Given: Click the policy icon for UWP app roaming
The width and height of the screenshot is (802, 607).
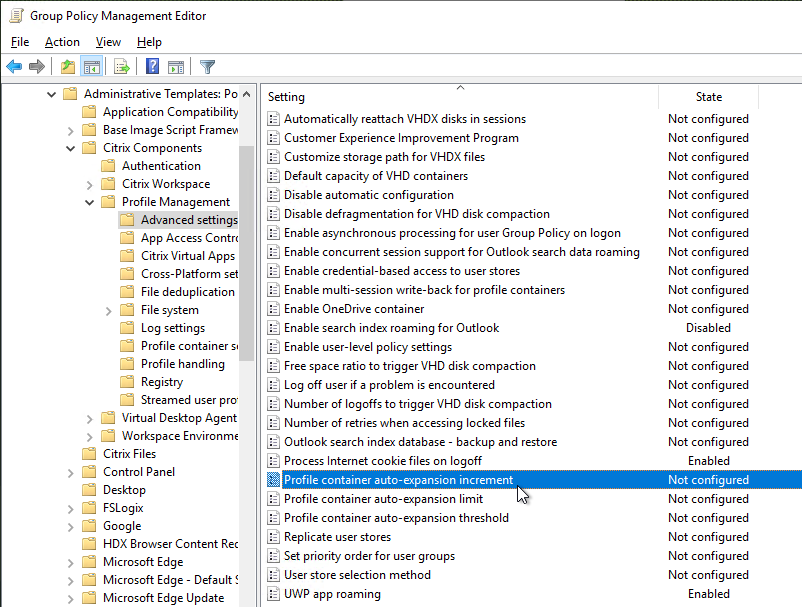Looking at the screenshot, I should click(x=274, y=594).
